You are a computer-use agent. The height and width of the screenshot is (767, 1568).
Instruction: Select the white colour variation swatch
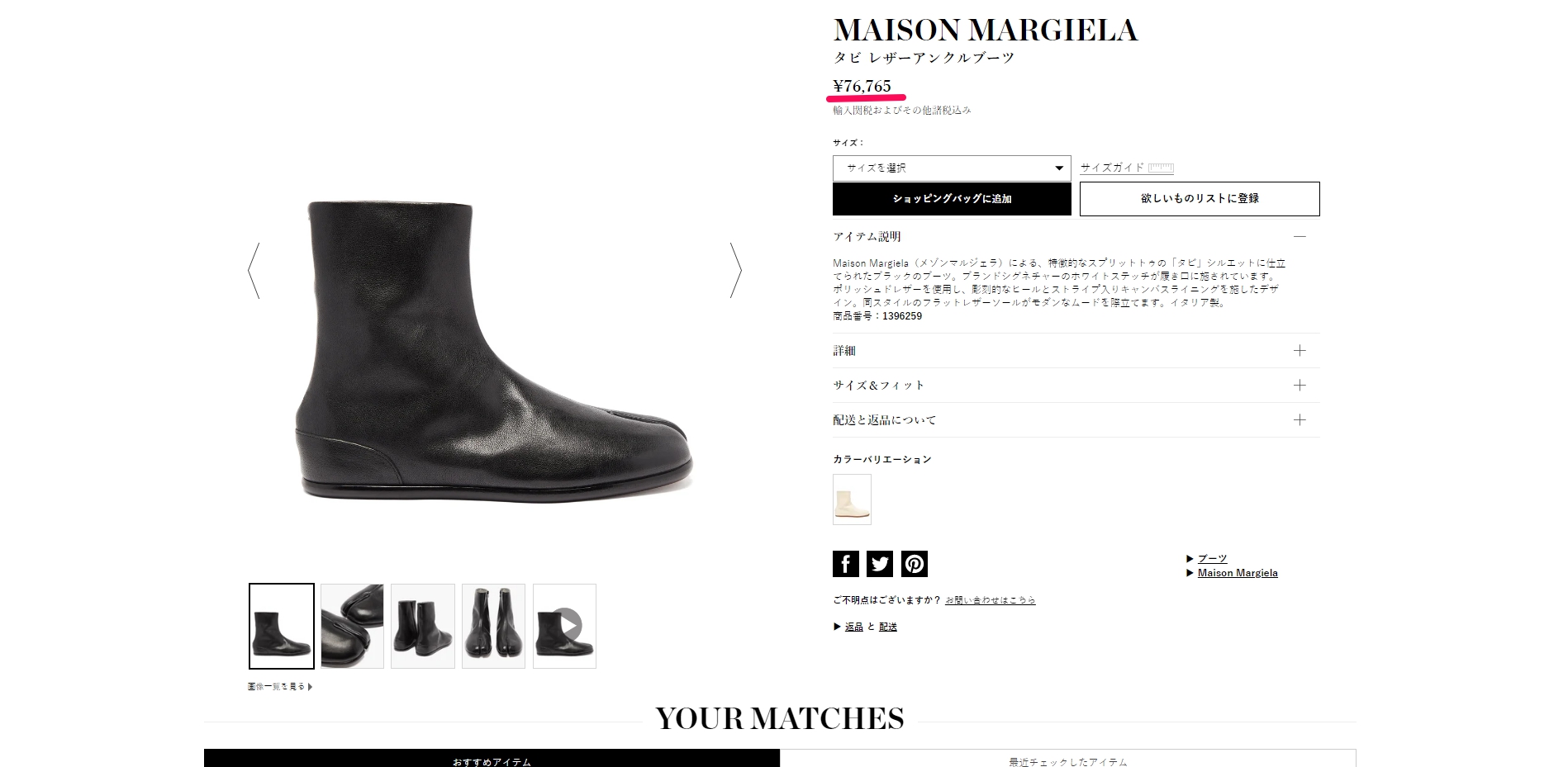pyautogui.click(x=852, y=499)
